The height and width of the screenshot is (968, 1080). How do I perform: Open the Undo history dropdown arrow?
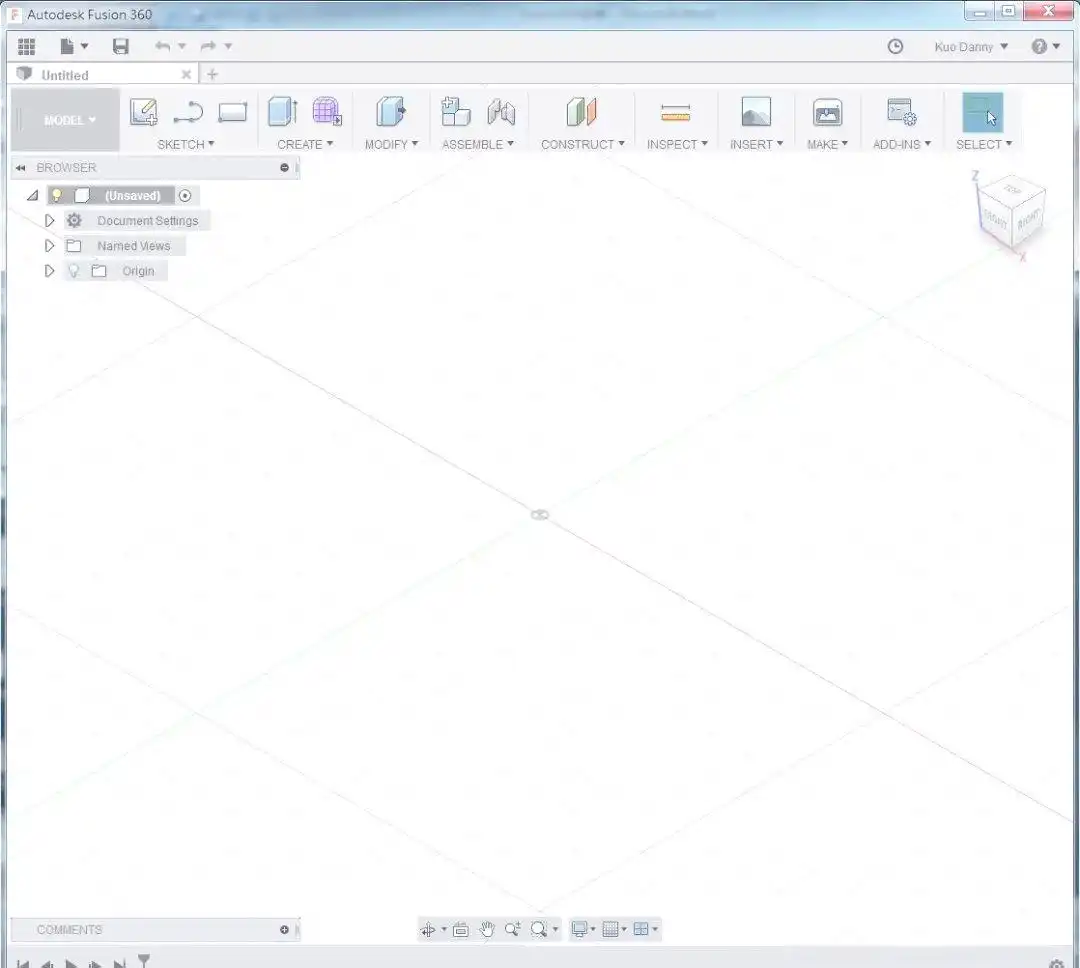pos(182,46)
